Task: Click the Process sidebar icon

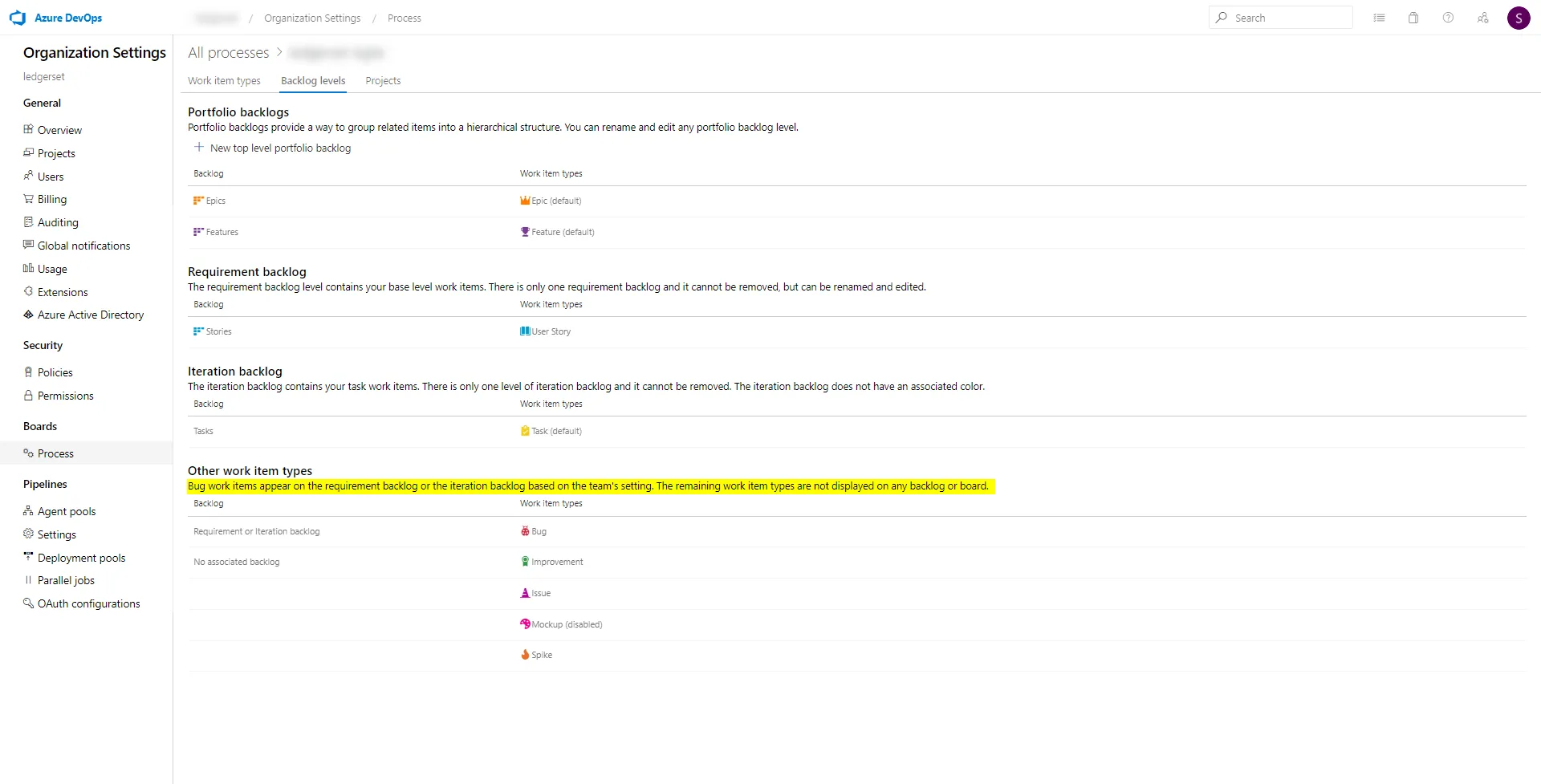Action: pyautogui.click(x=29, y=453)
